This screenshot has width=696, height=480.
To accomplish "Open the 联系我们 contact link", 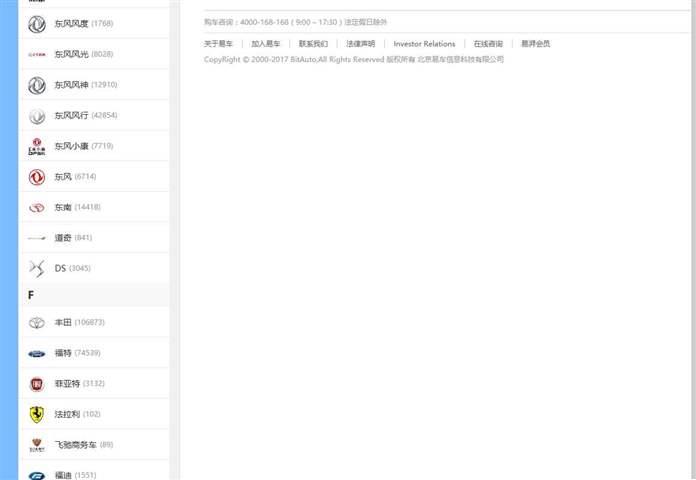I will coord(313,44).
